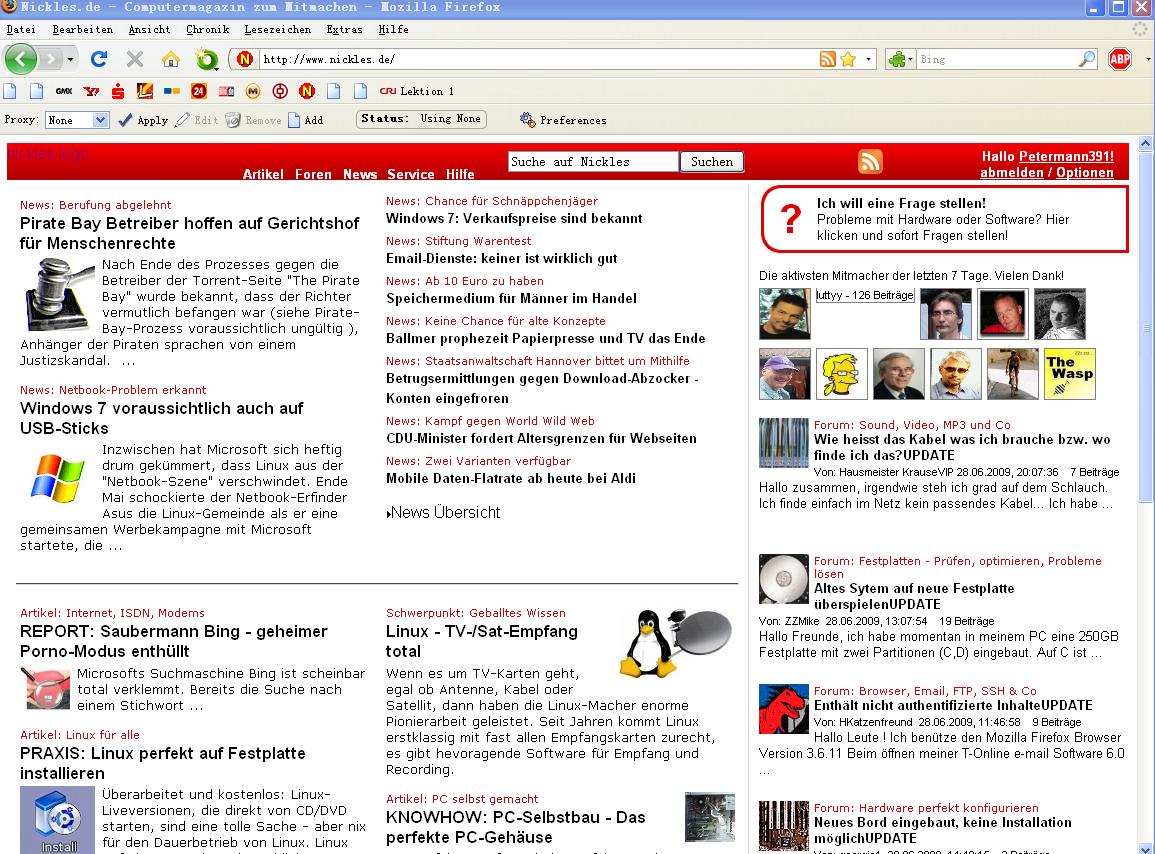1155x854 pixels.
Task: Open the CRI Lektion 1 bookmark
Action: [417, 91]
